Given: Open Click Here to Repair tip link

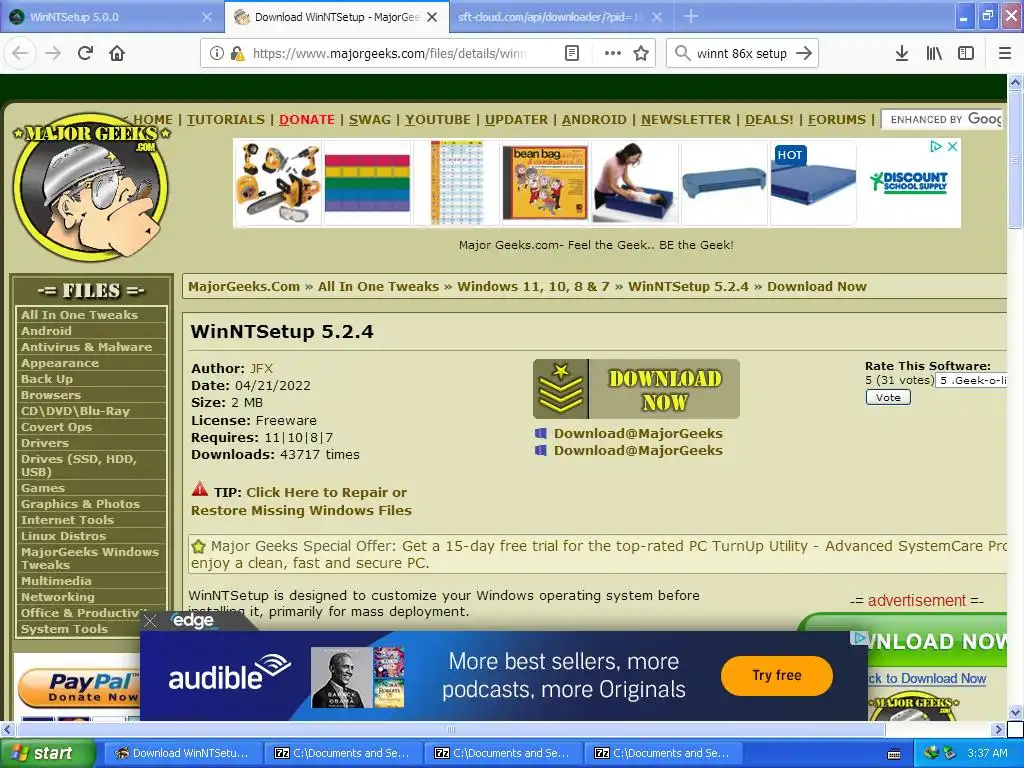Looking at the screenshot, I should [x=301, y=502].
